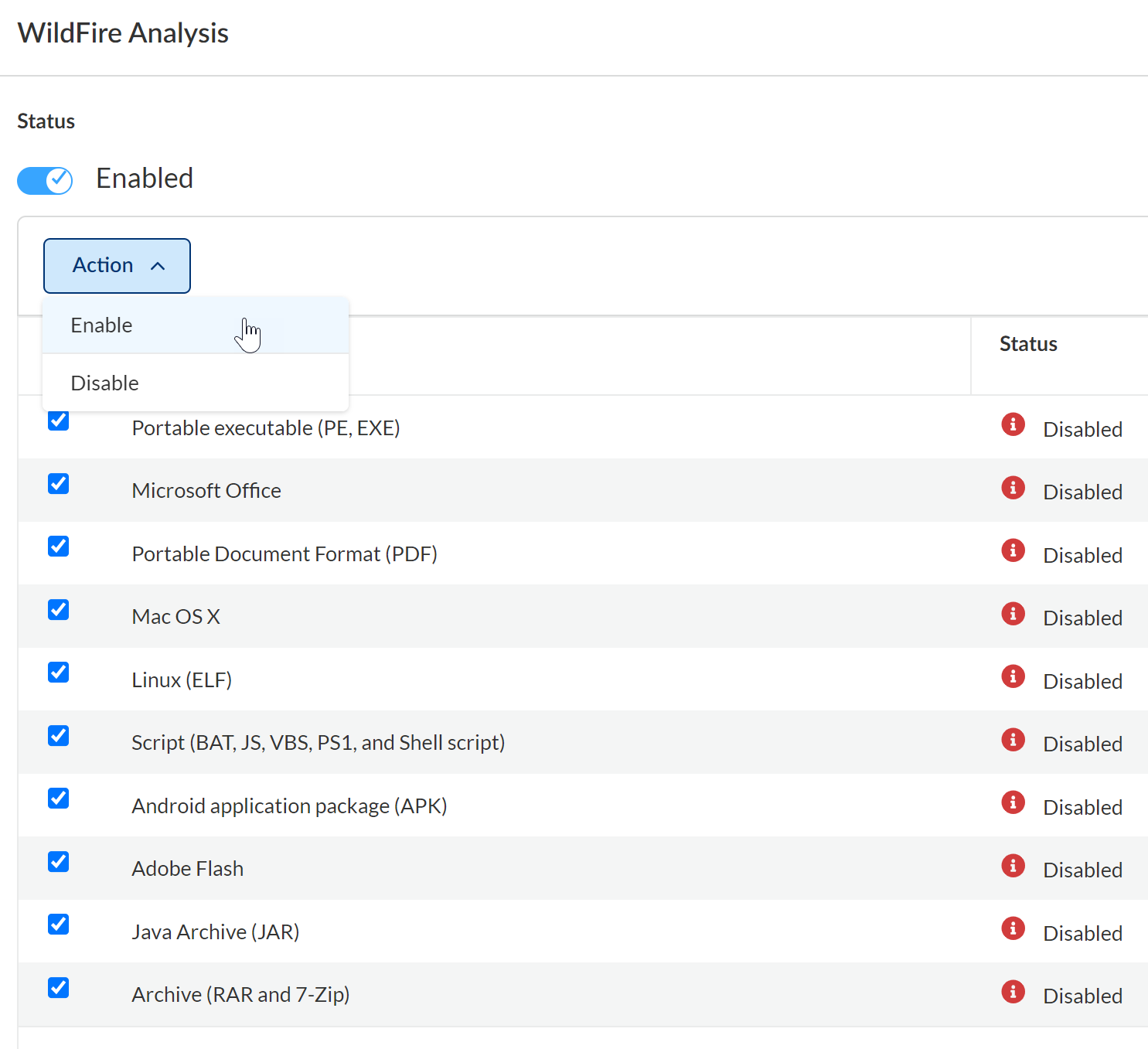
Task: Uncheck the Android application package (APK) checkbox
Action: pyautogui.click(x=59, y=799)
